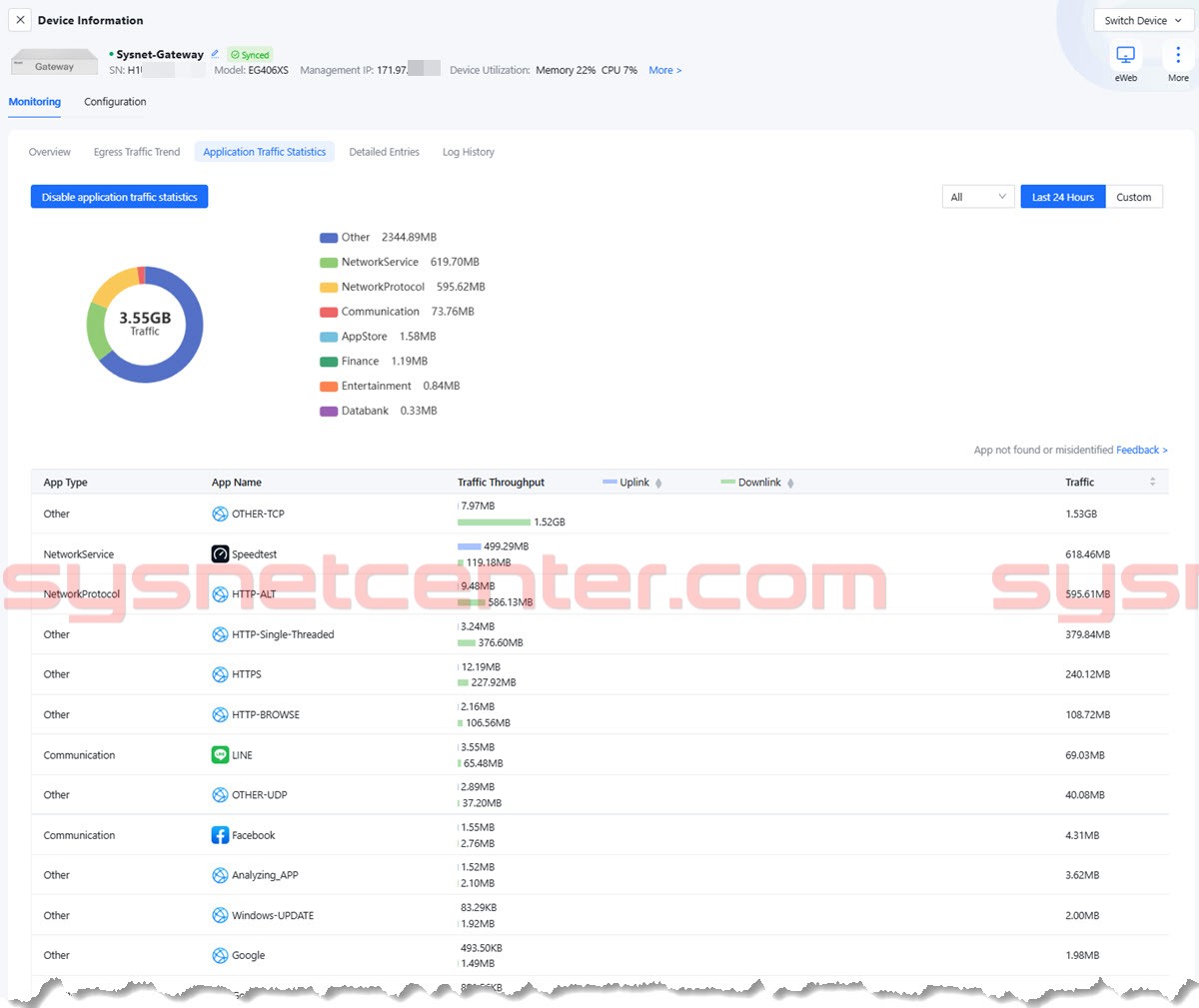Image resolution: width=1199 pixels, height=1008 pixels.
Task: Open the Egress Traffic Trend tab
Action: pos(137,152)
